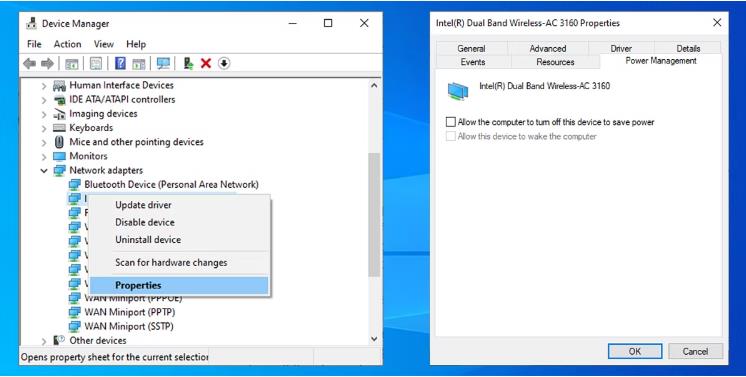Expand the Monitors category
Screen dimensions: 746x377
(x=44, y=157)
